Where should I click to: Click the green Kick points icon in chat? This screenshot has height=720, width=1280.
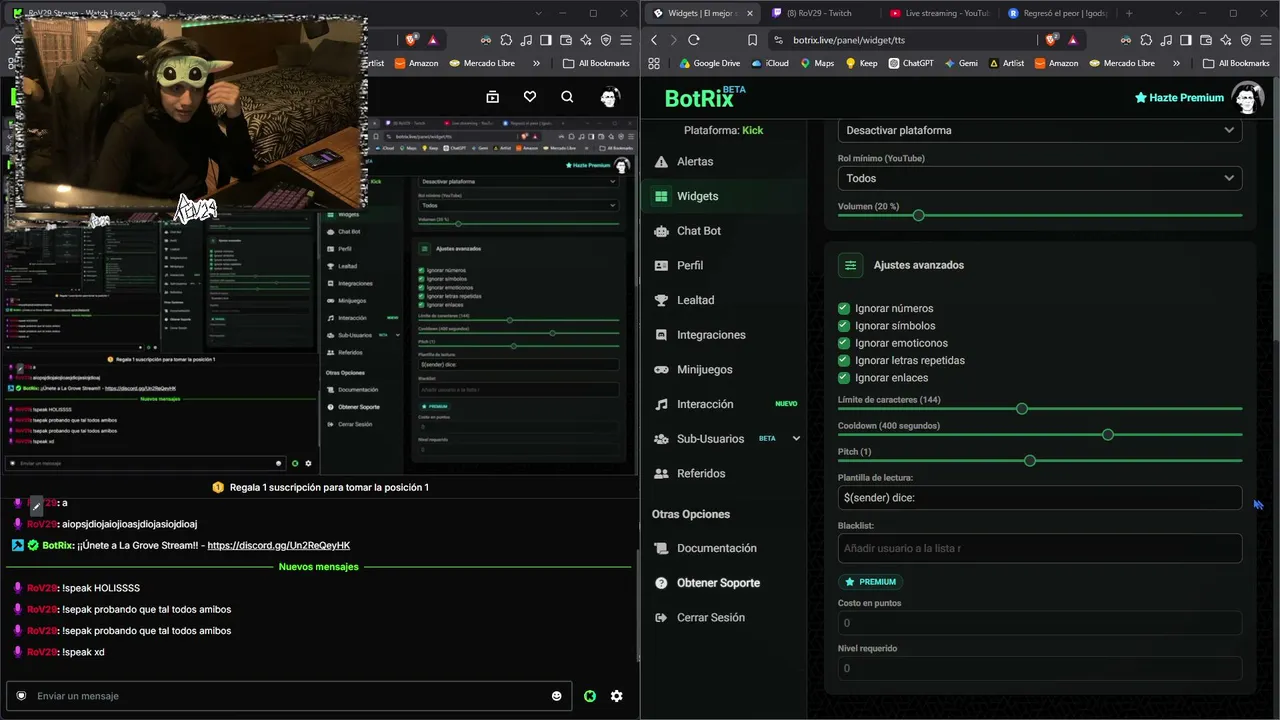[590, 696]
